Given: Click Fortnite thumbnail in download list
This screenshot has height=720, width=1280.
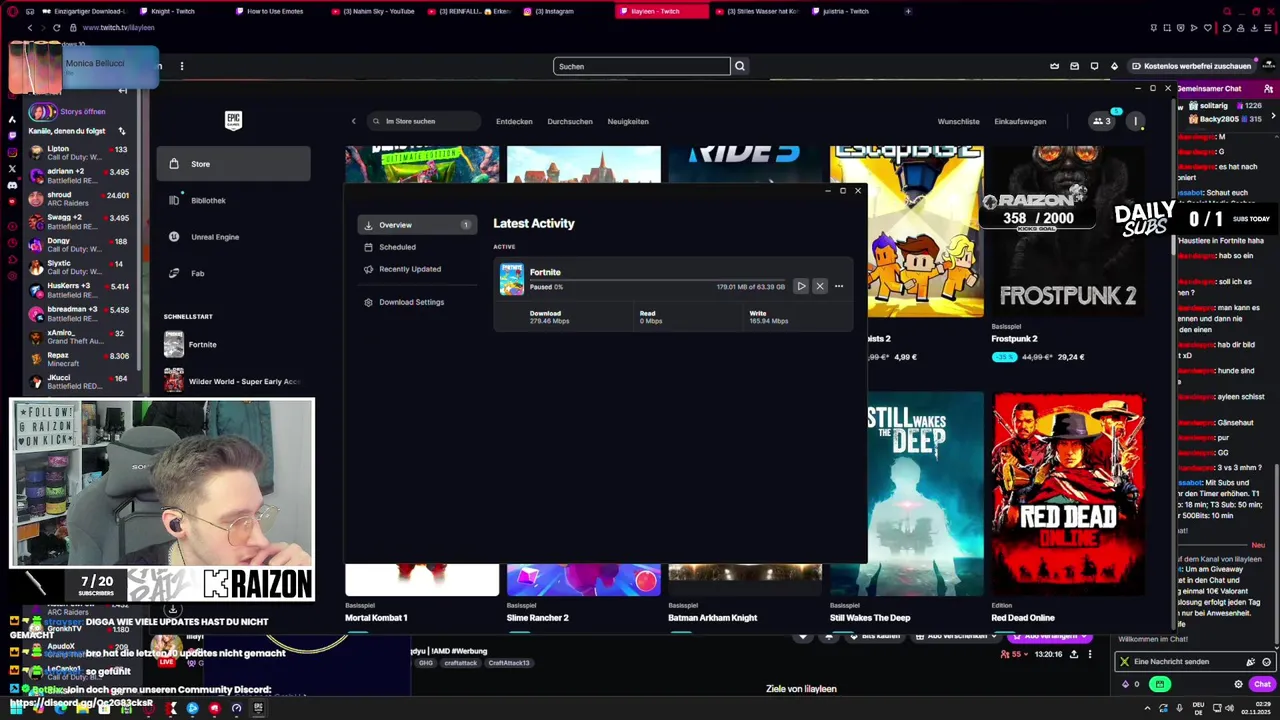Looking at the screenshot, I should click(512, 279).
